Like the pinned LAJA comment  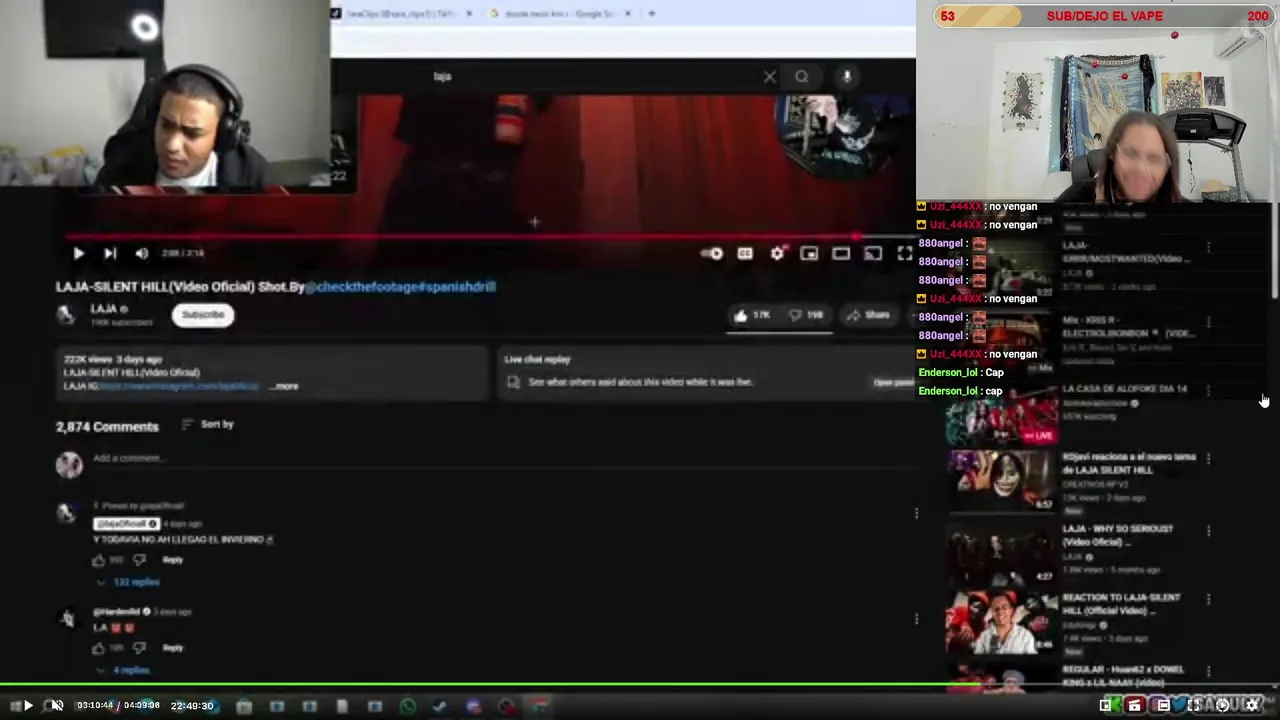tap(99, 560)
